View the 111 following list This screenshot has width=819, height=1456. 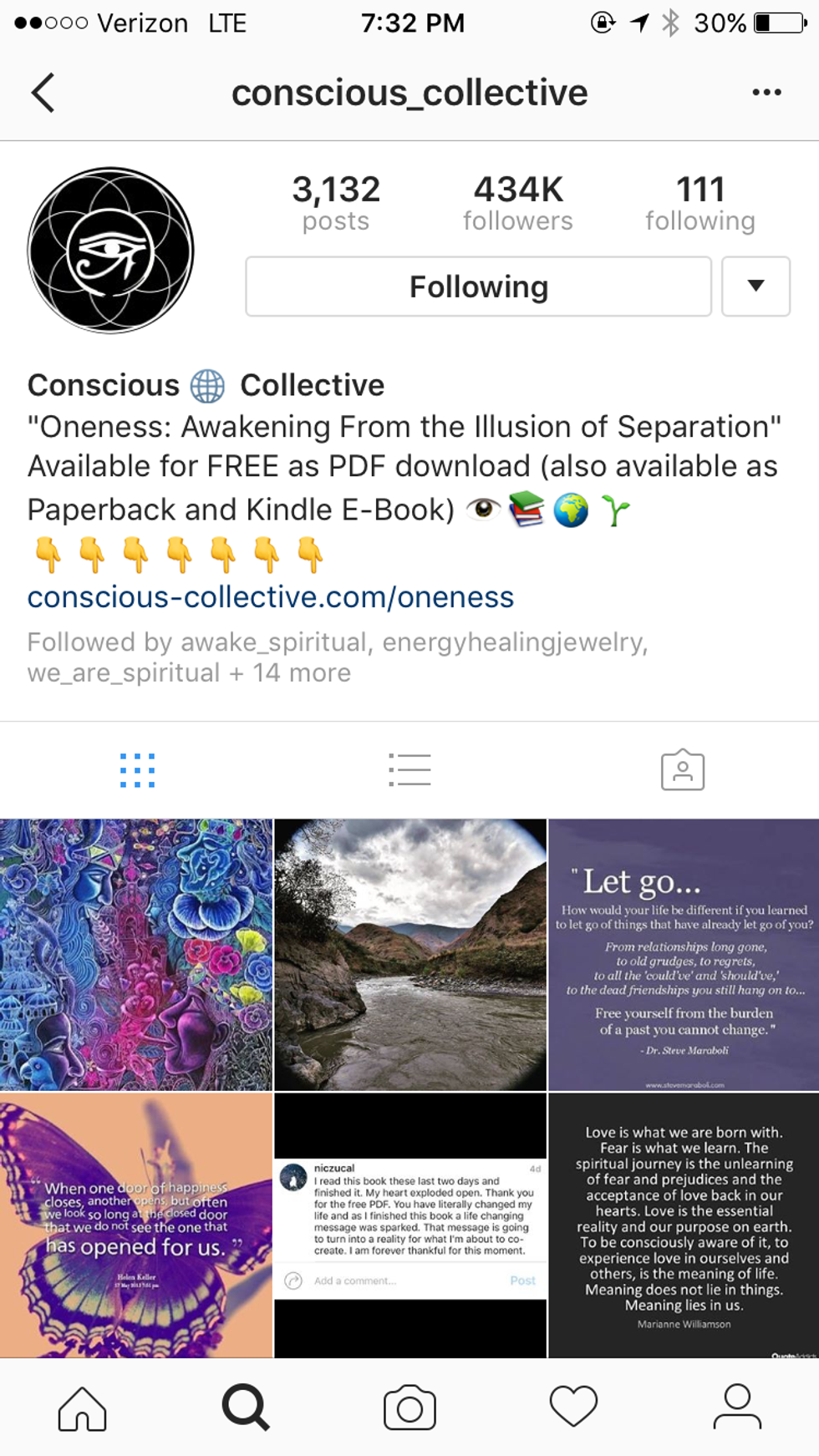coord(700,203)
